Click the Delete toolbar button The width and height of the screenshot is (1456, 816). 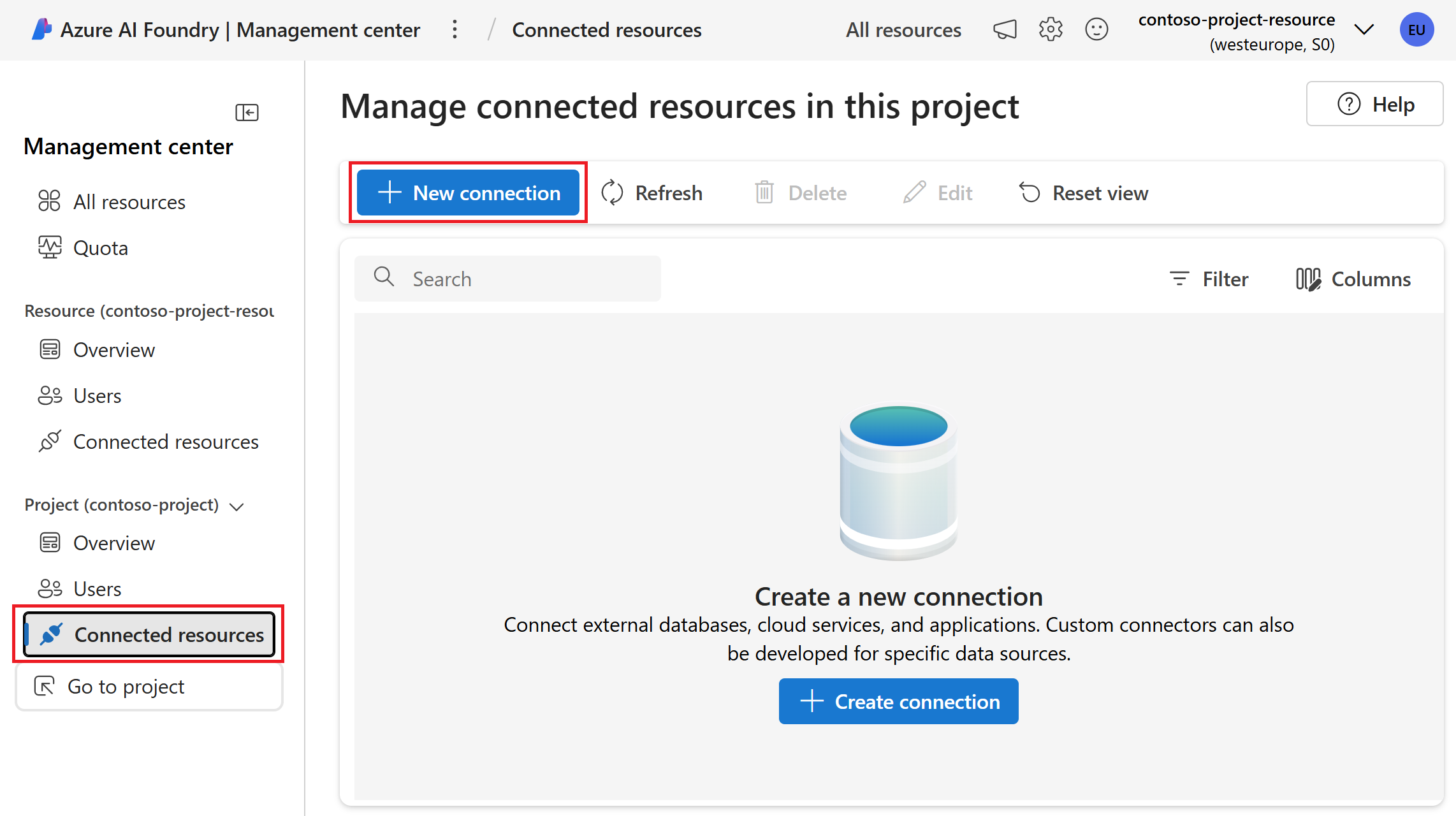tap(801, 193)
